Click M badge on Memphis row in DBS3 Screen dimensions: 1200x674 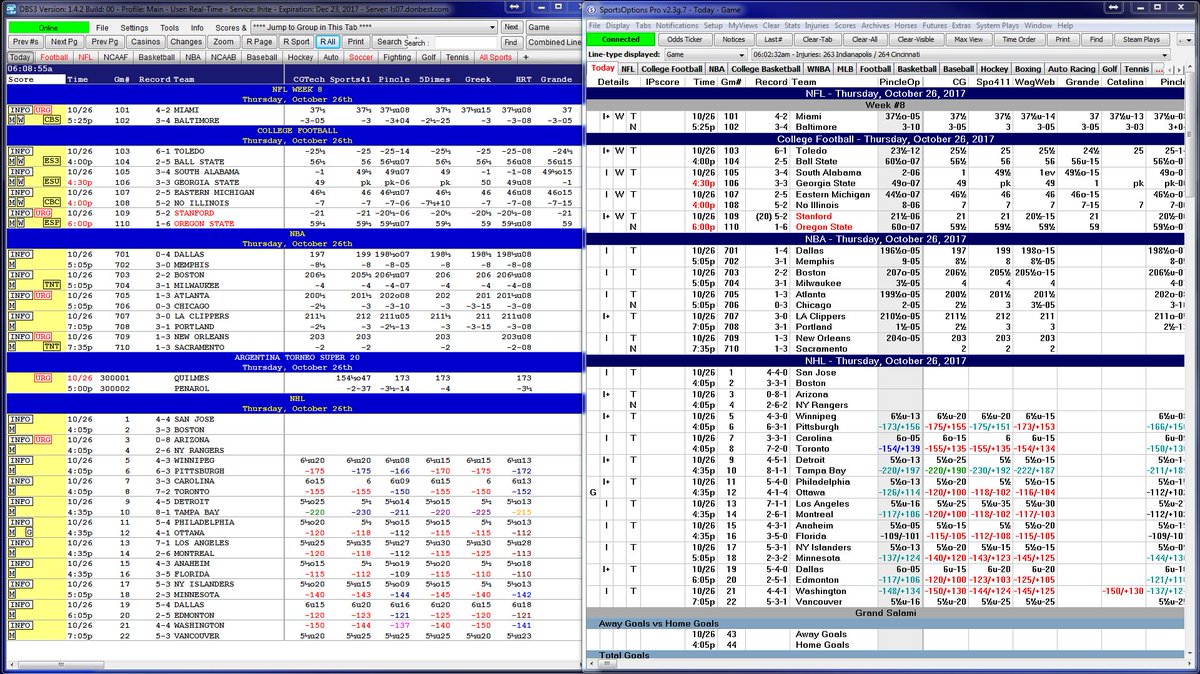coord(12,264)
